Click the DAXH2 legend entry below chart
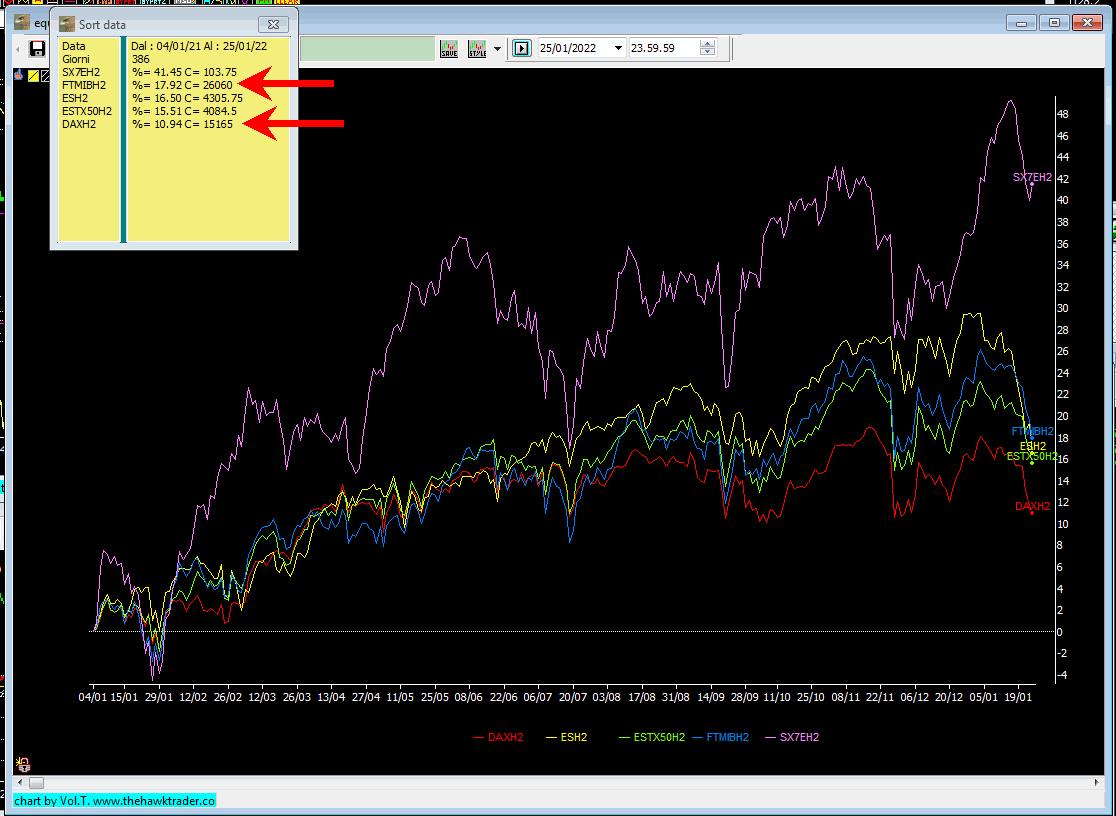 coord(498,737)
